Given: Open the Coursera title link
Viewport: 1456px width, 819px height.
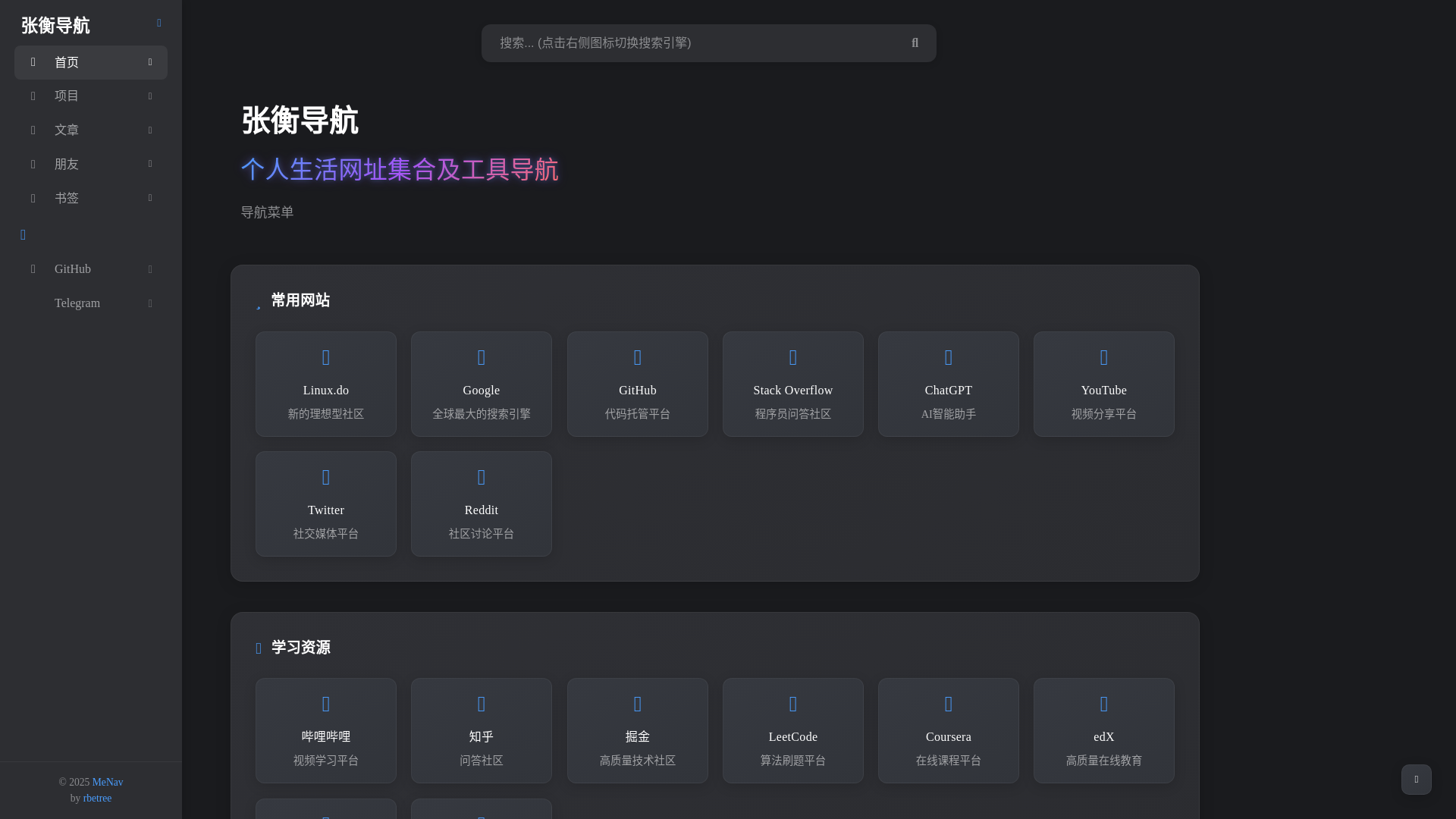Looking at the screenshot, I should click(949, 736).
